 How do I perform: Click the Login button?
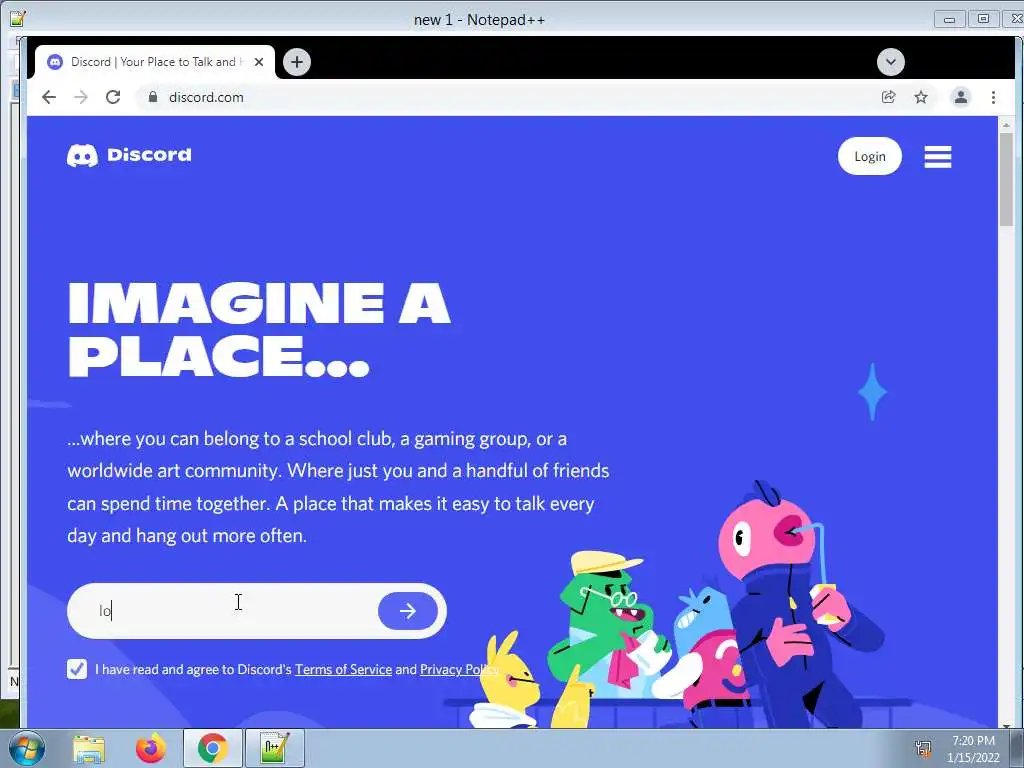tap(870, 156)
